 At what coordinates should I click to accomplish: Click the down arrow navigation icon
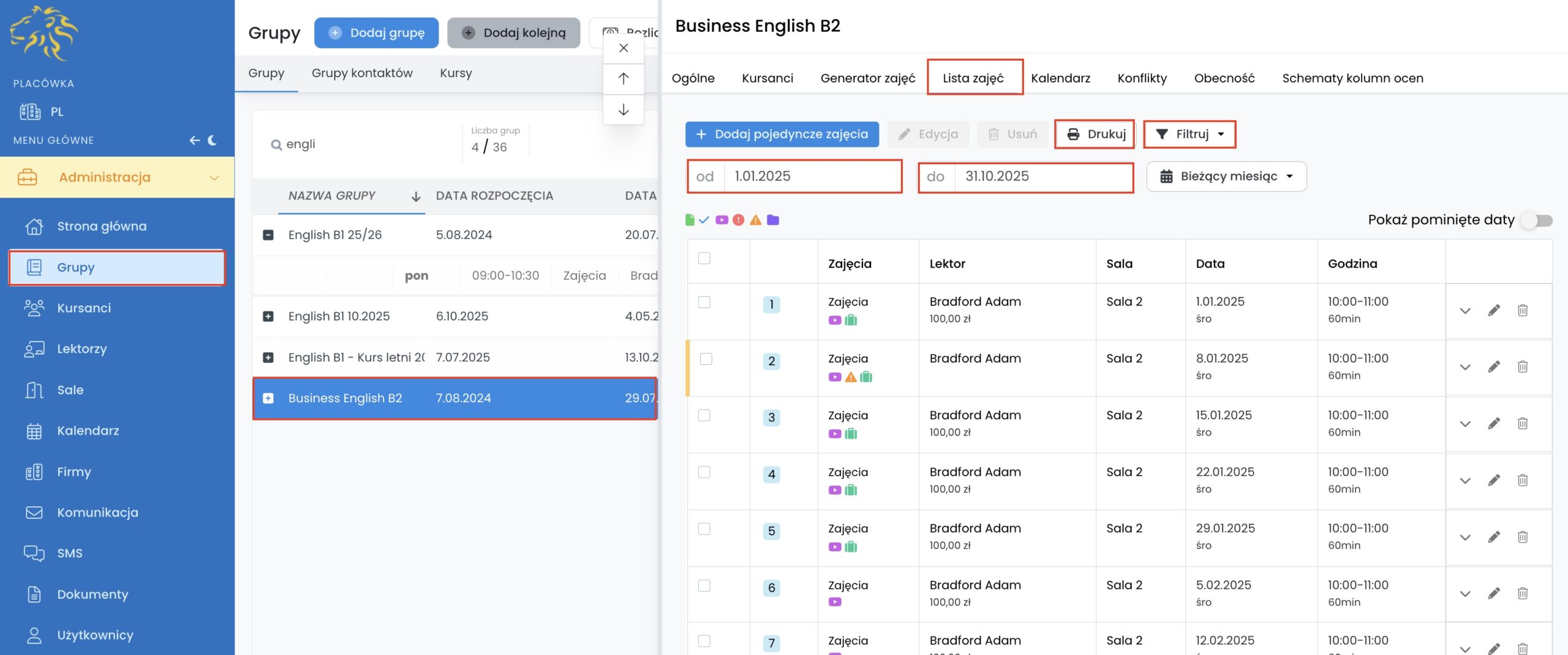coord(623,110)
